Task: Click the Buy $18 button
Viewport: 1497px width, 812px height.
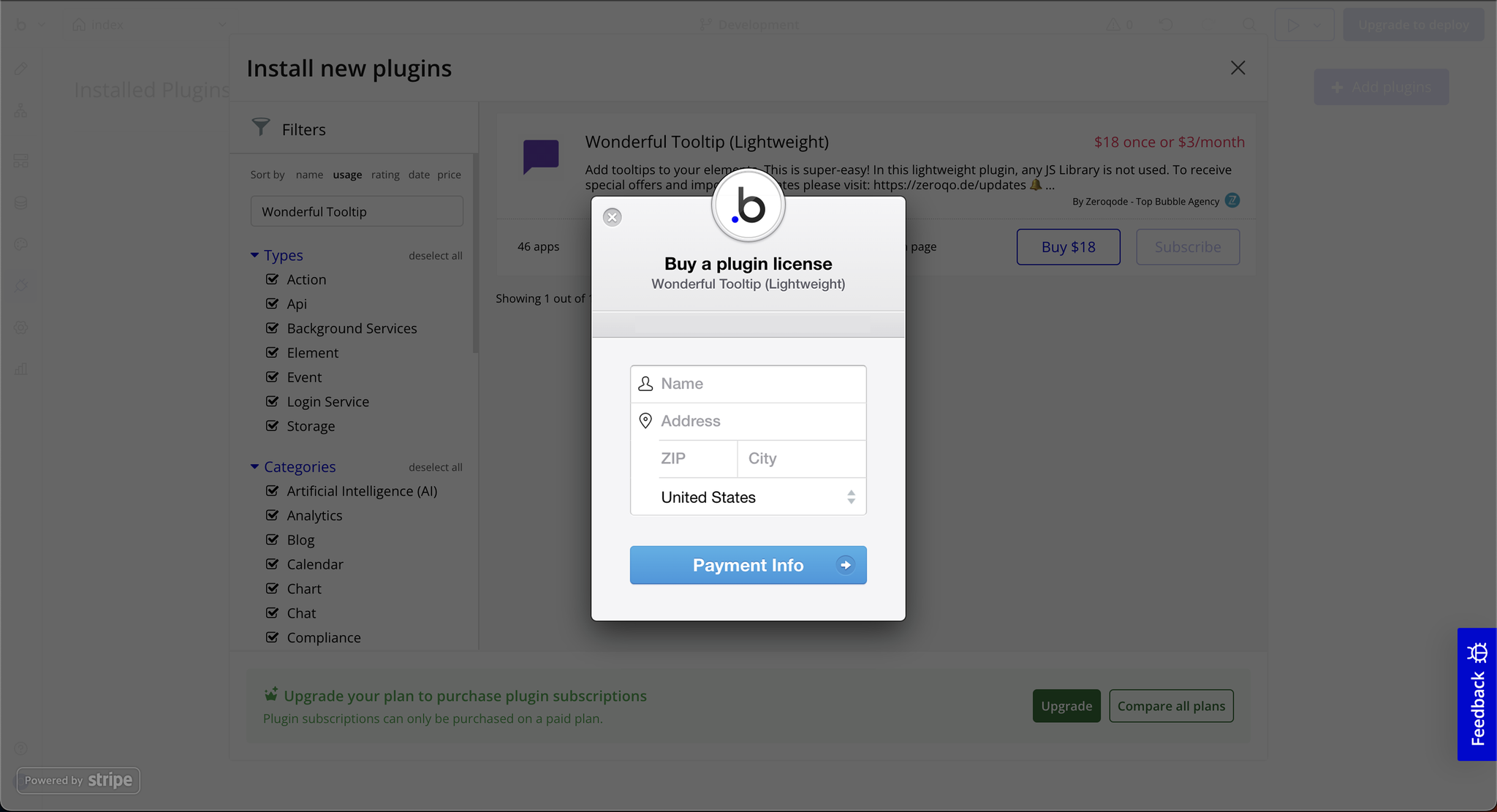Action: click(x=1068, y=247)
